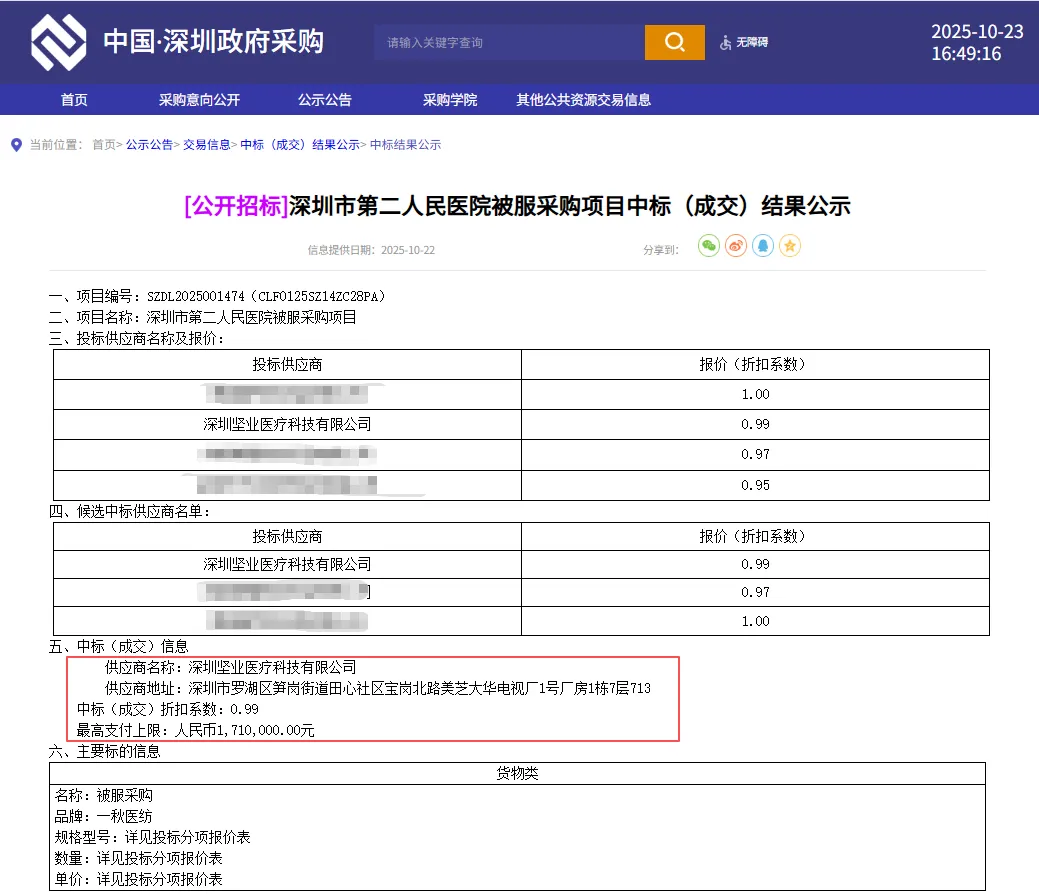Go to the 公示公告 navigation tab
The height and width of the screenshot is (894, 1039).
coord(324,100)
